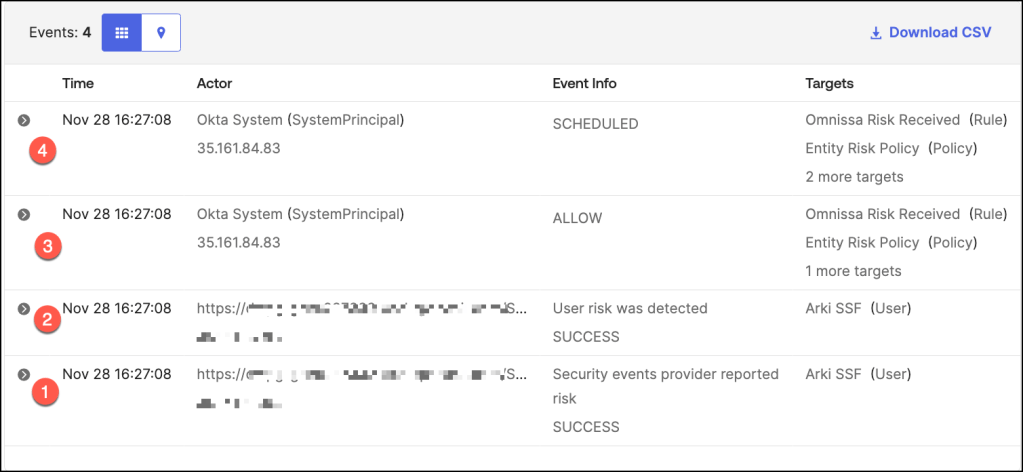This screenshot has width=1023, height=472.
Task: Expand the ALLOW event row
Action: click(x=24, y=214)
